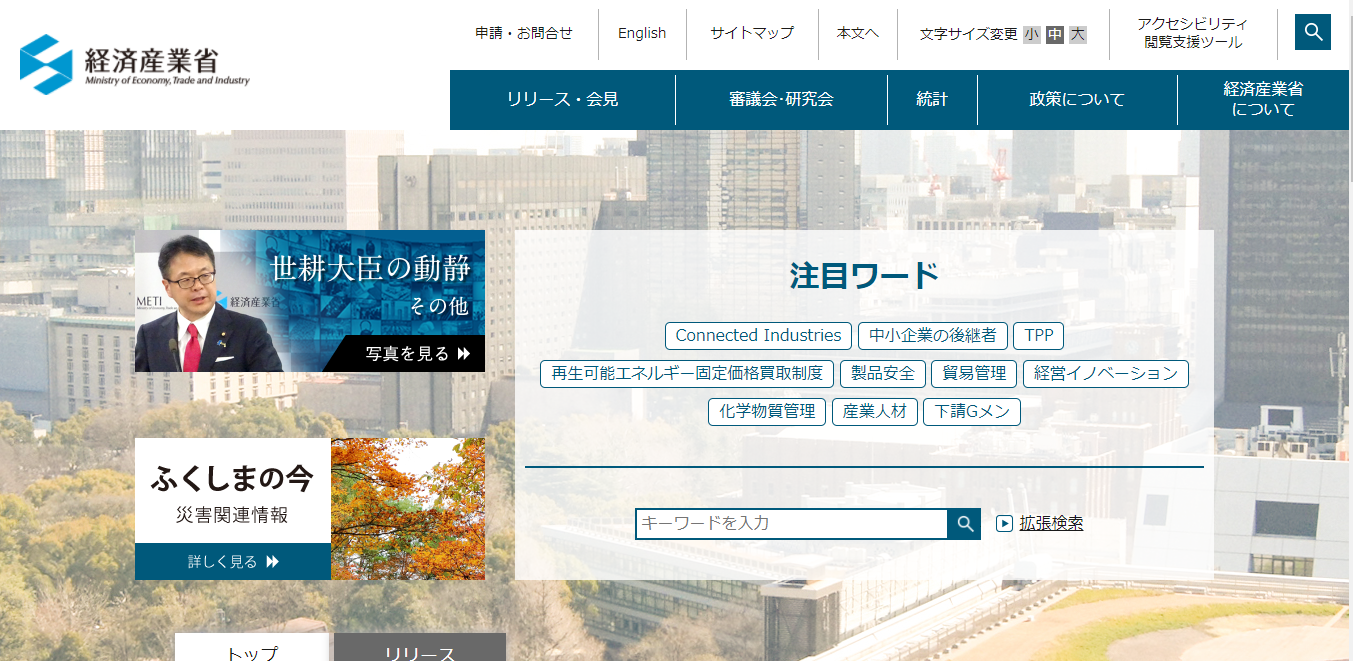Open the autumn leaves ふくしまの今 photo

[408, 509]
